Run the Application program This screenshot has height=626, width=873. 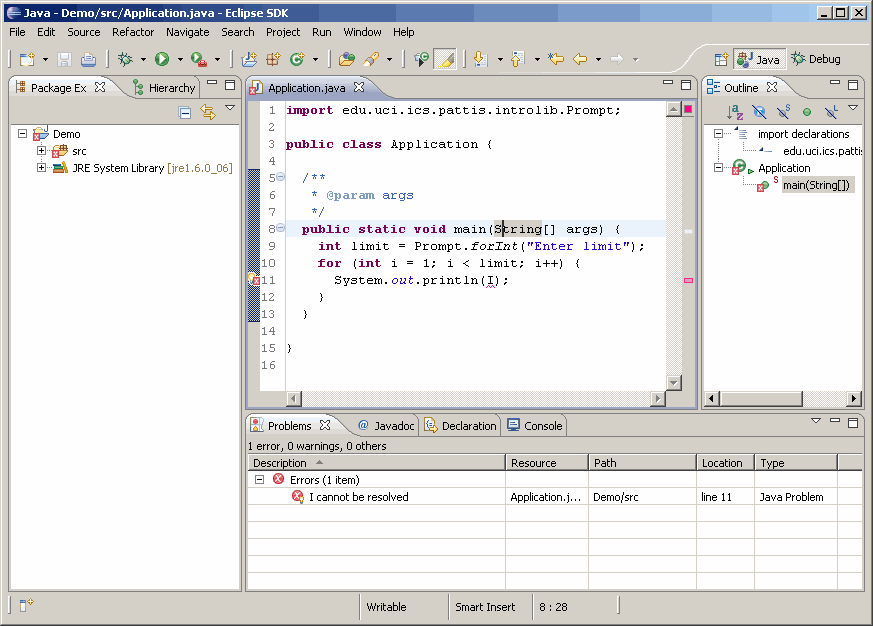[160, 59]
